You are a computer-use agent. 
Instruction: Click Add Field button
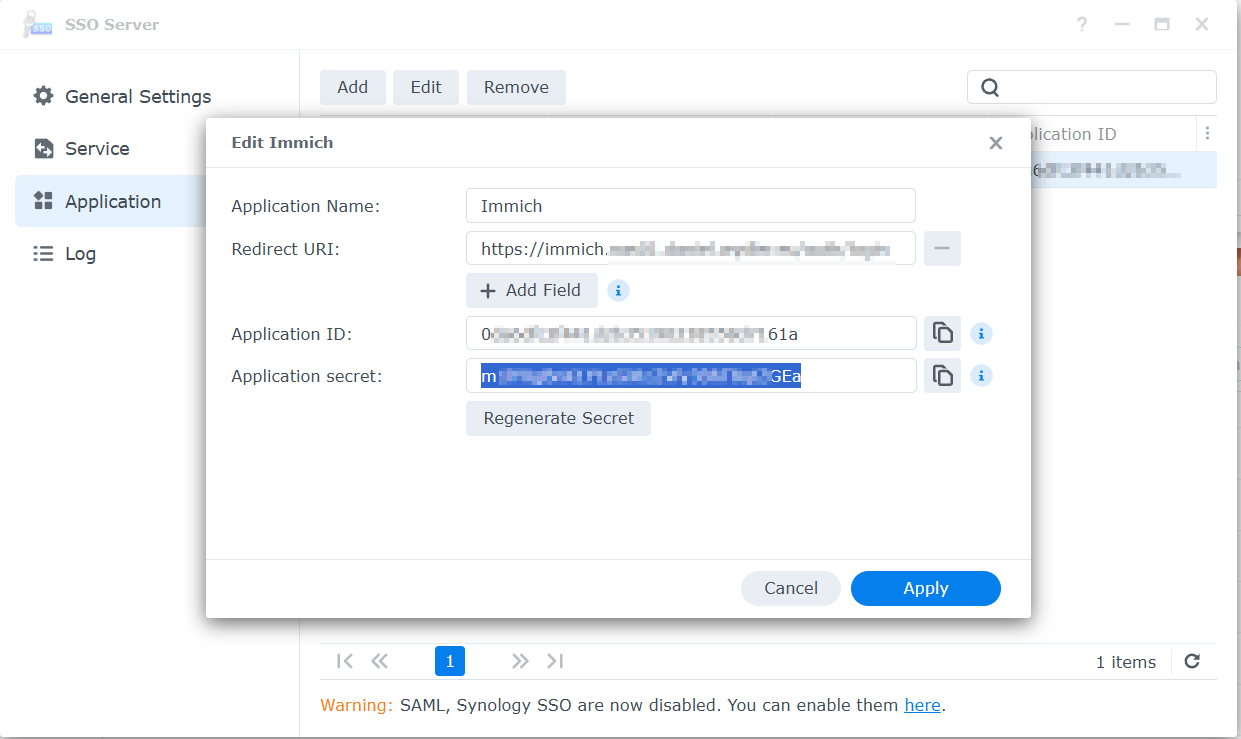[x=531, y=290]
